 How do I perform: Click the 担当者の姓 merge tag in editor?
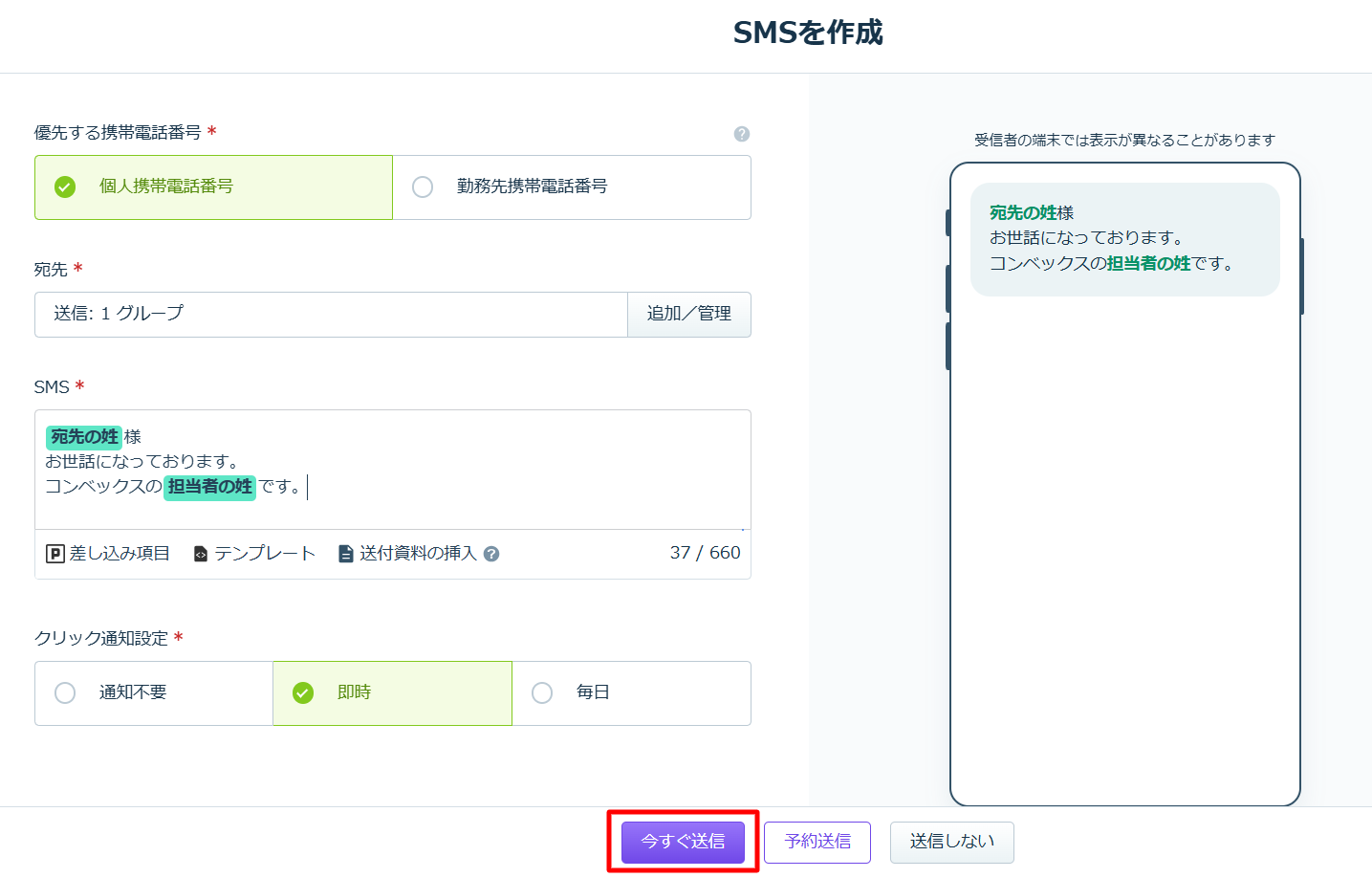click(x=209, y=487)
